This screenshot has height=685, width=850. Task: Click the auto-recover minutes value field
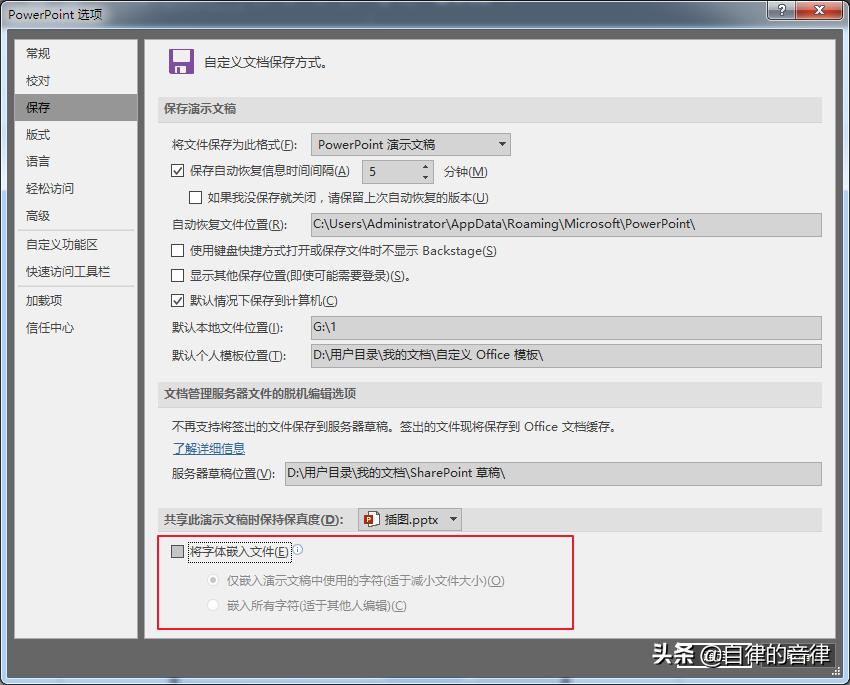391,172
